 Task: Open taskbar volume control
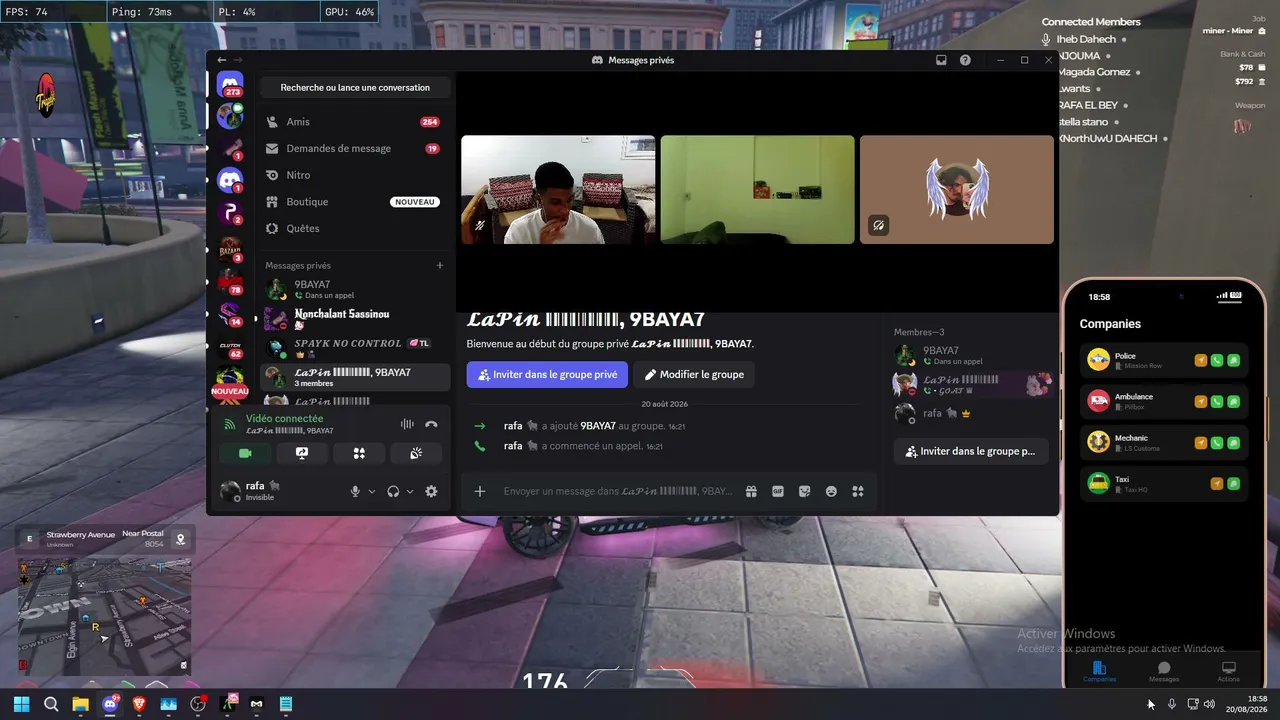coord(1209,704)
